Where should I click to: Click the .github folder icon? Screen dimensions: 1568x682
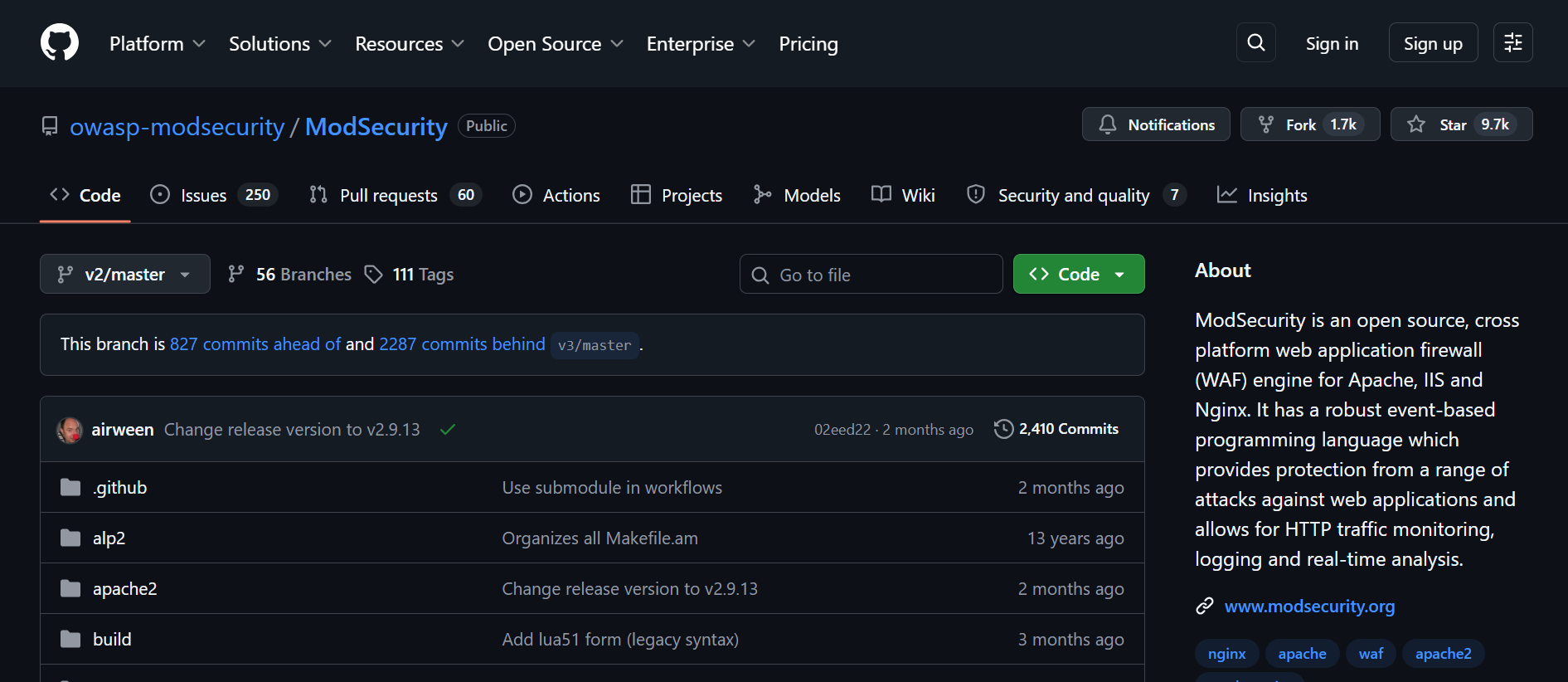click(70, 487)
